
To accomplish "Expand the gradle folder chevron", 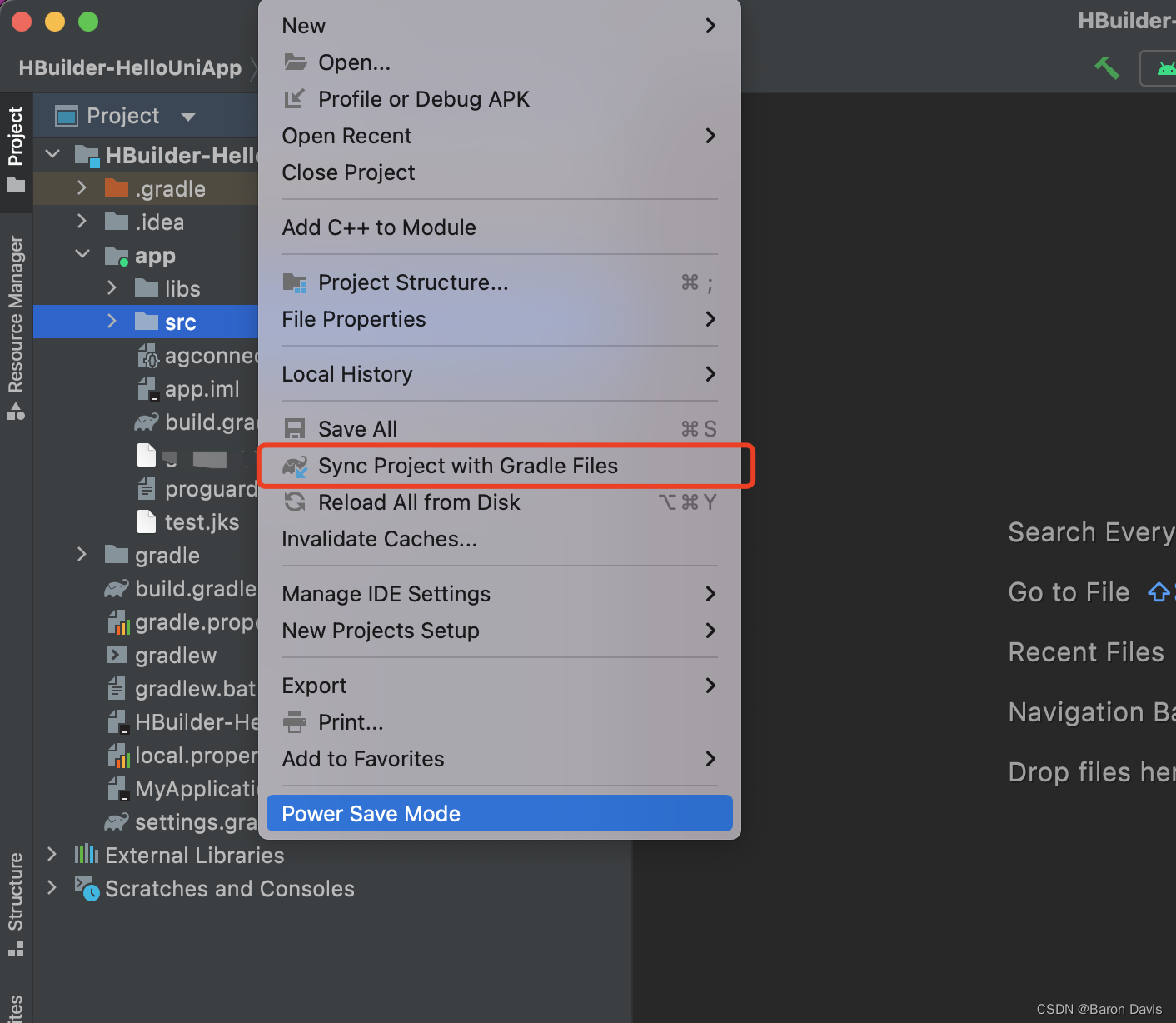I will (82, 555).
